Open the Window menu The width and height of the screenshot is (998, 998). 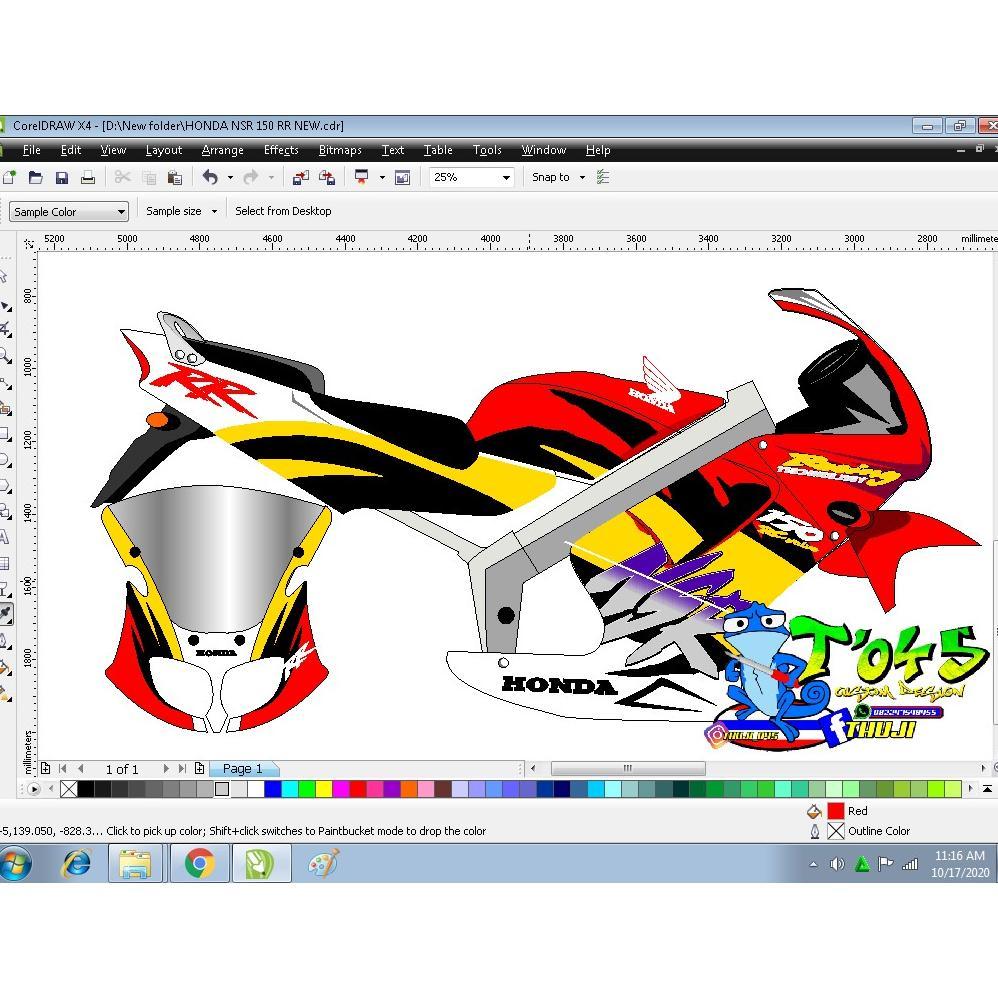[544, 150]
